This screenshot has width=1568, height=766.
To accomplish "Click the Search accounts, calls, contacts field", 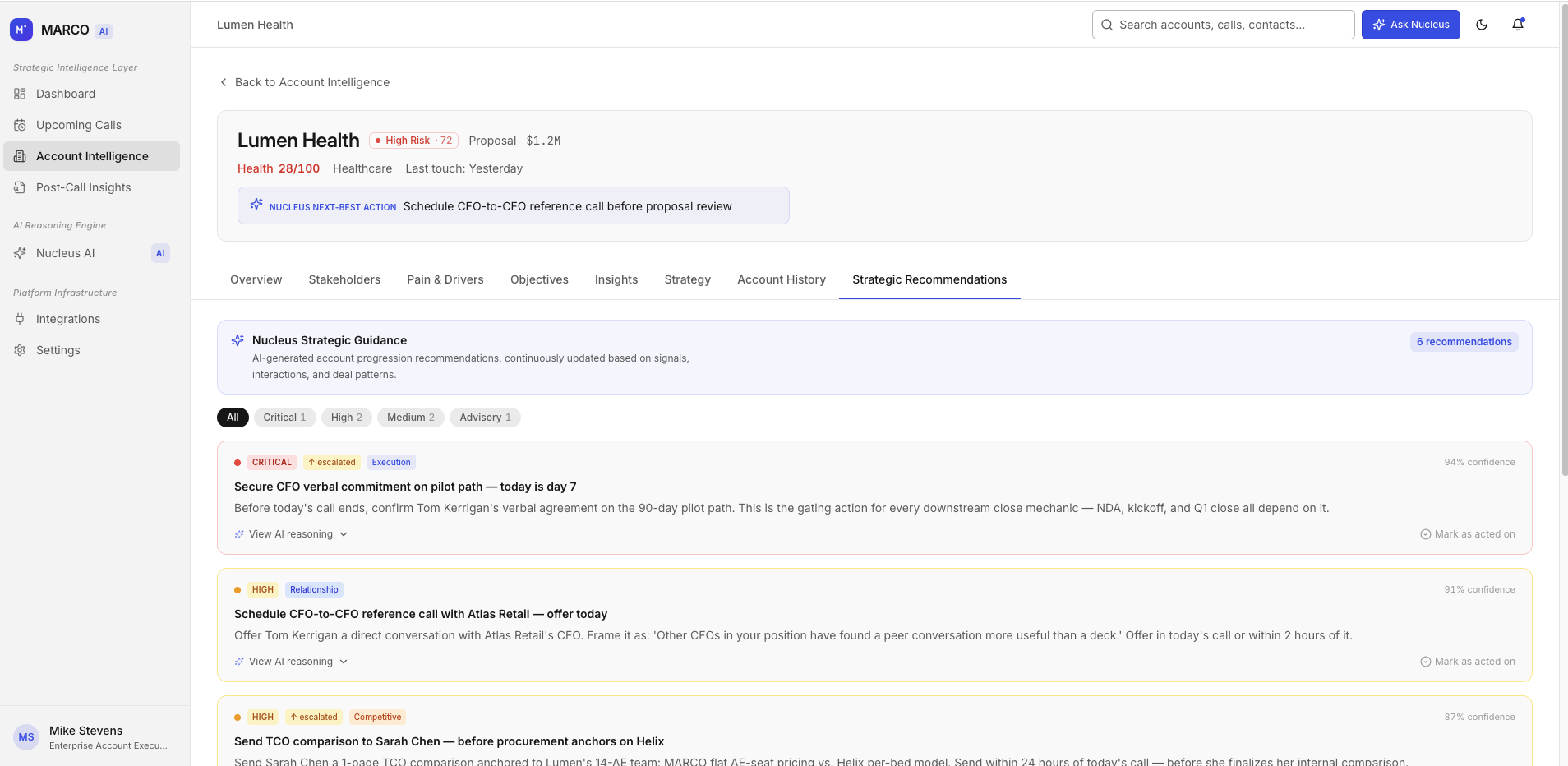I will (x=1223, y=25).
